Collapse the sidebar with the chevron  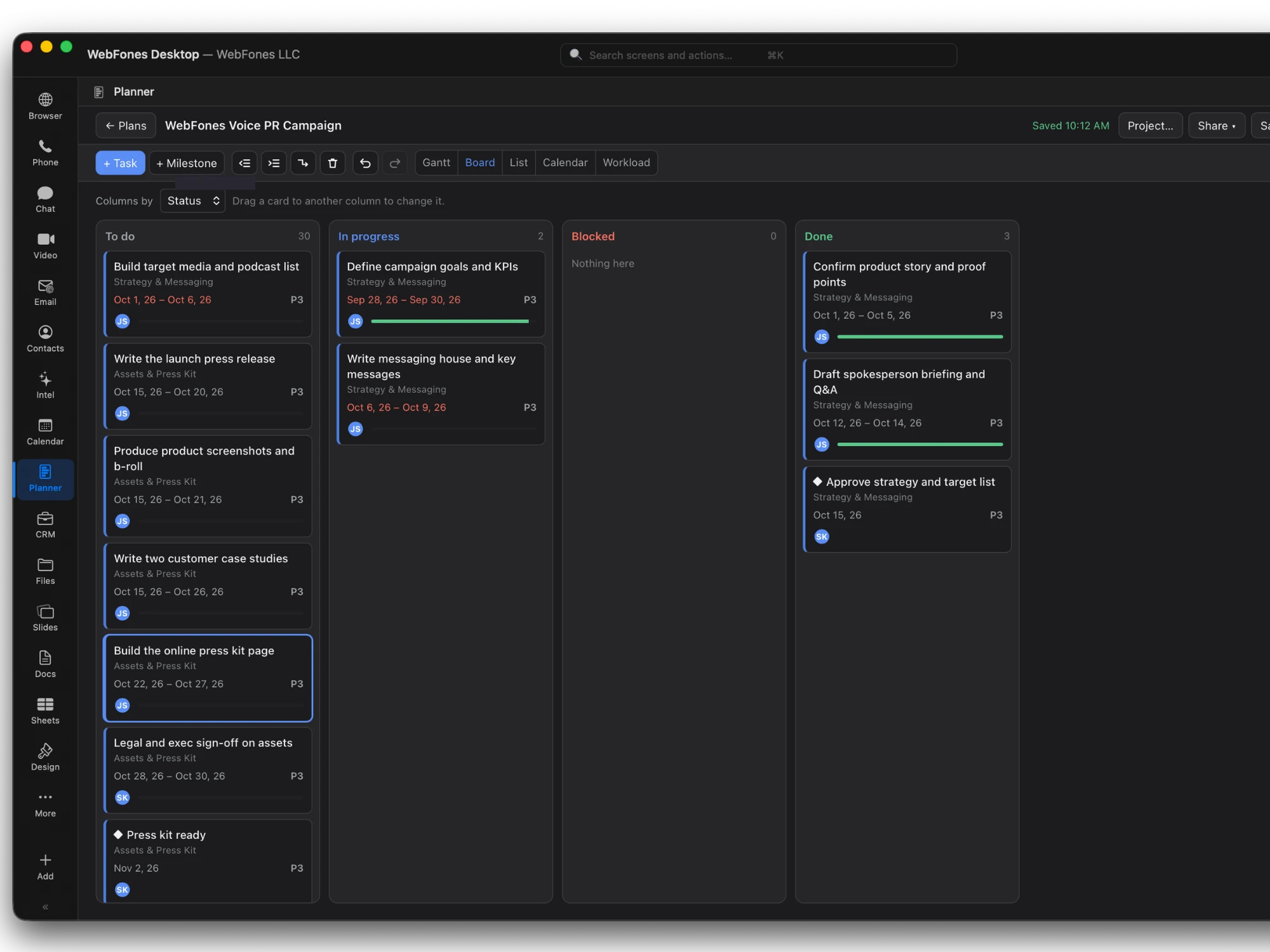(45, 907)
